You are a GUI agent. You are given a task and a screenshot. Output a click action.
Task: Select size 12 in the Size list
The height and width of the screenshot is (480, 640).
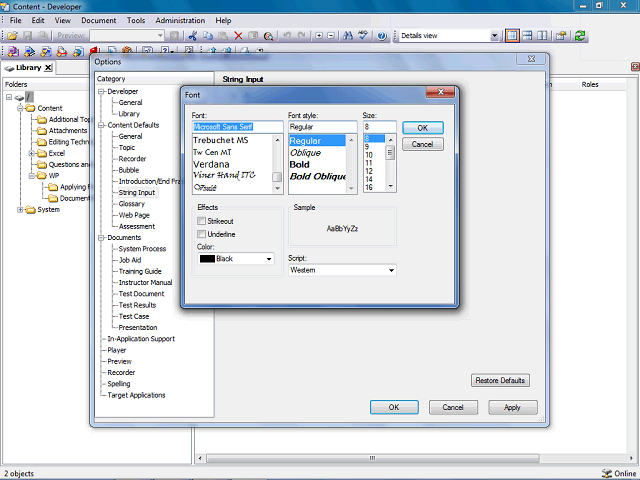pos(369,171)
